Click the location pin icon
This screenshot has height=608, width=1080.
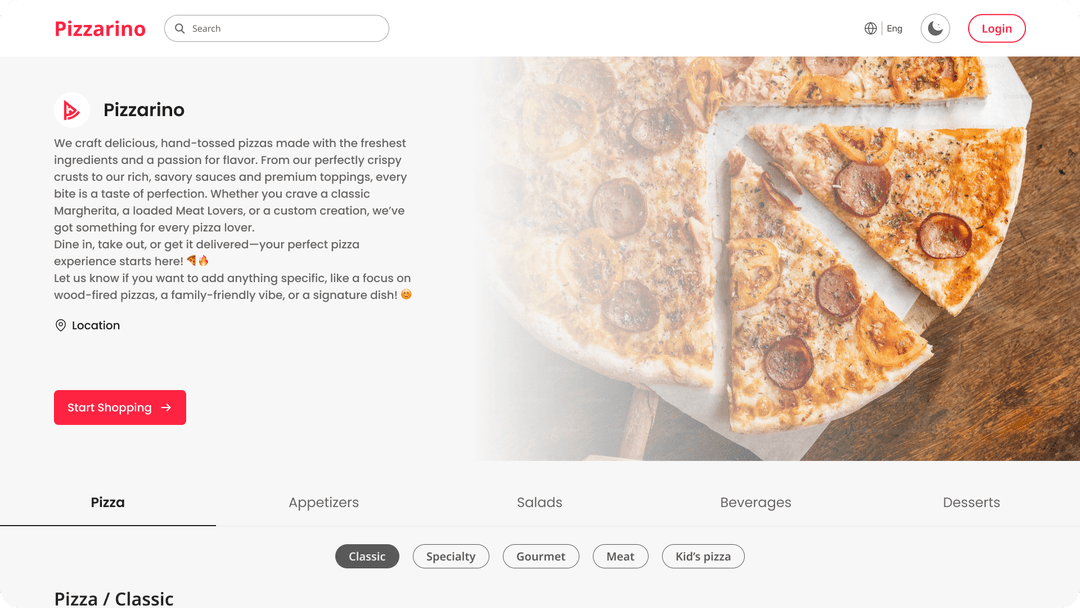coord(61,325)
